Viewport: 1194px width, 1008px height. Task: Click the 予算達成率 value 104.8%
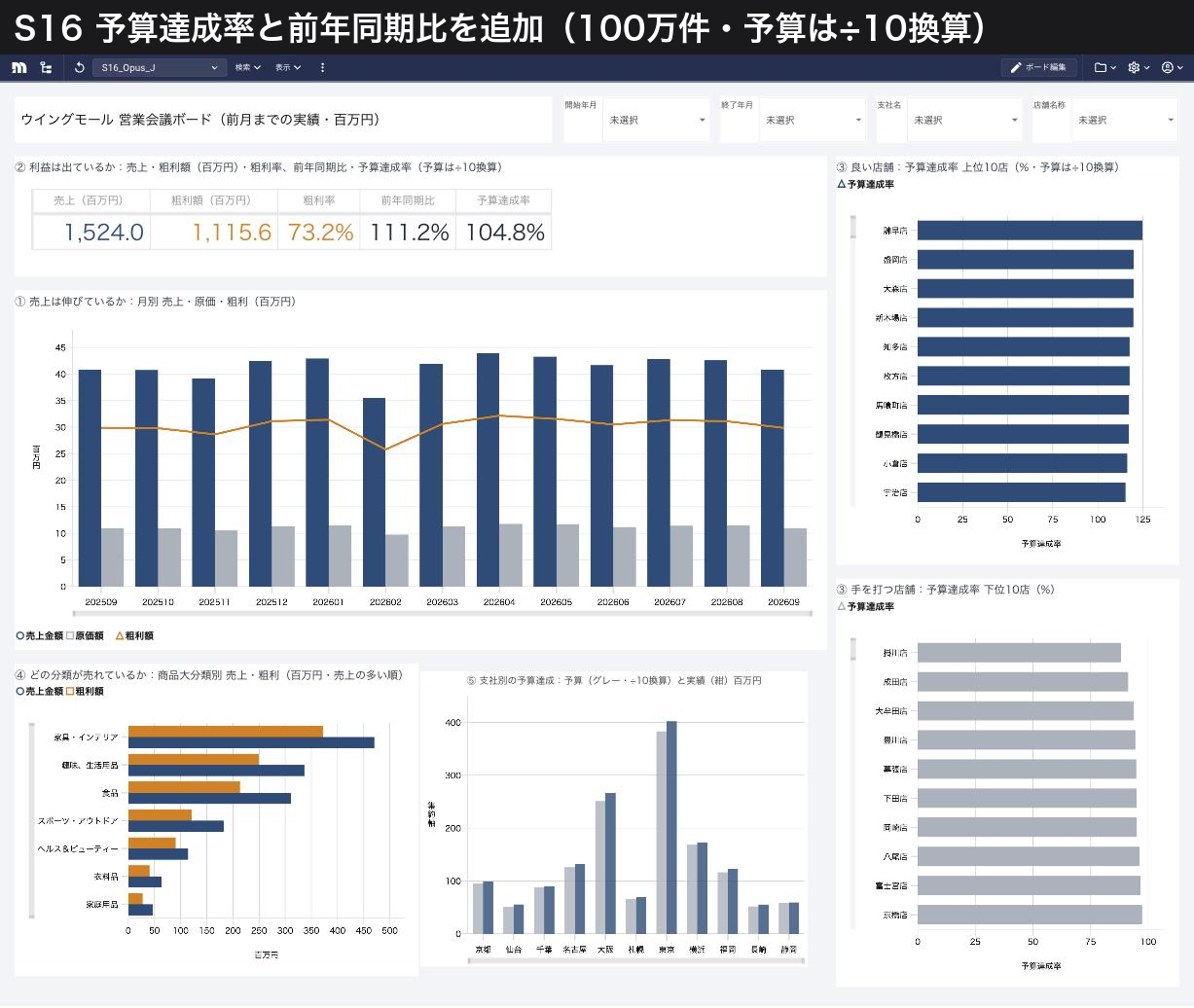click(x=504, y=233)
